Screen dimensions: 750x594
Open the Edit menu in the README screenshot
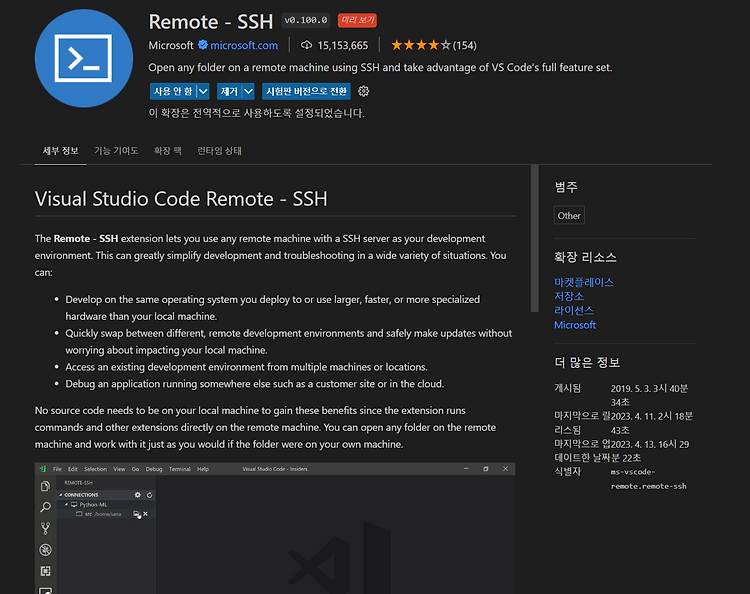coord(73,469)
